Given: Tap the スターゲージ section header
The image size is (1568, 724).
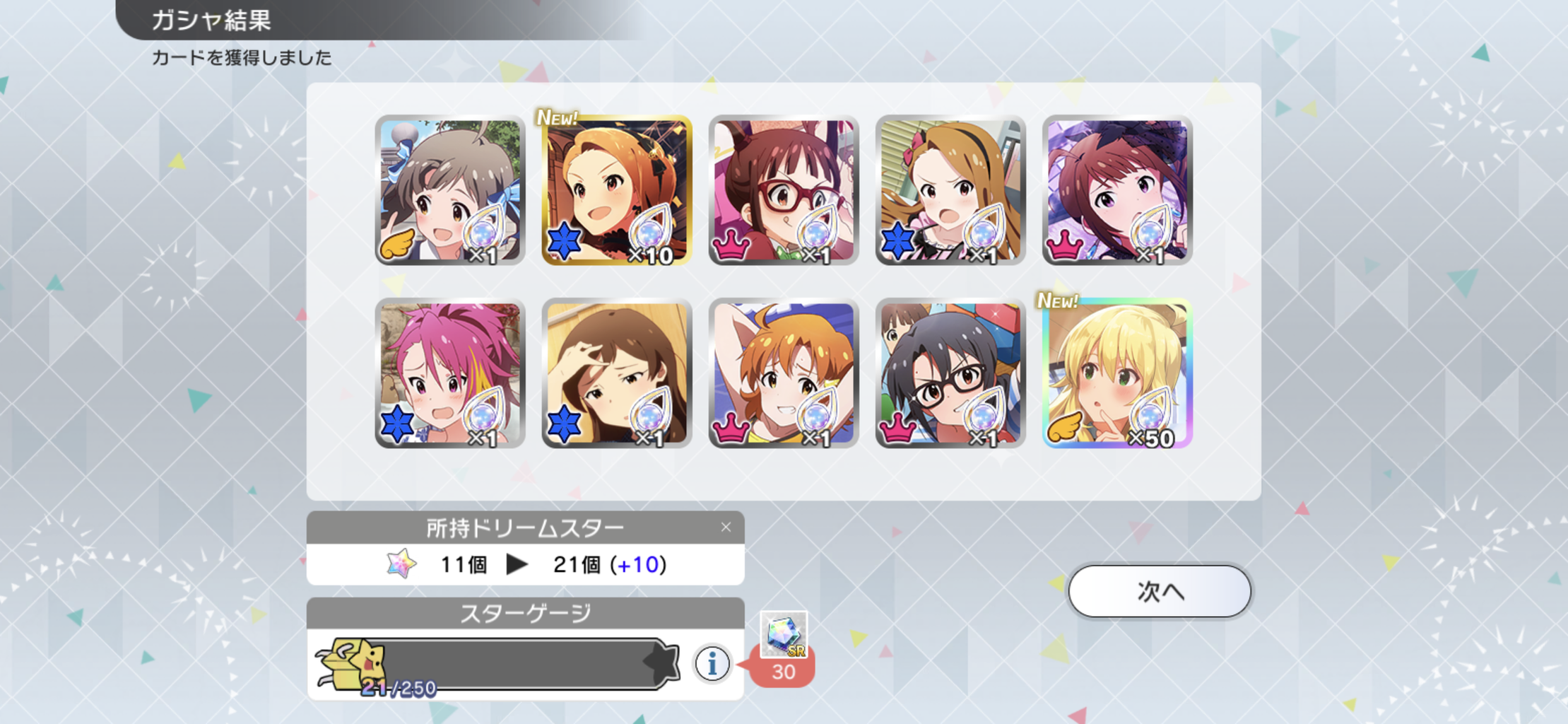Looking at the screenshot, I should pyautogui.click(x=525, y=613).
